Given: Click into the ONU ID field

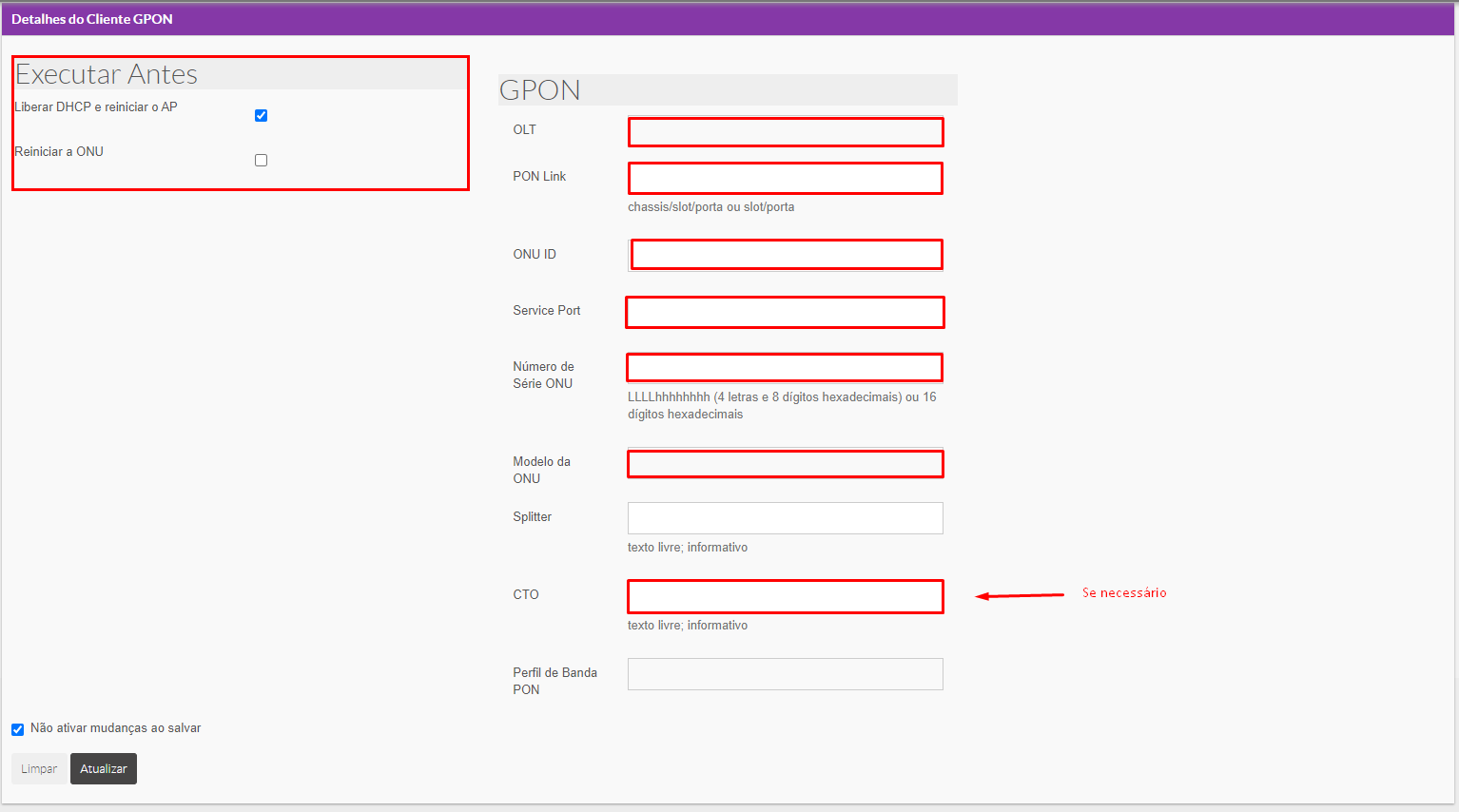Looking at the screenshot, I should 786,255.
